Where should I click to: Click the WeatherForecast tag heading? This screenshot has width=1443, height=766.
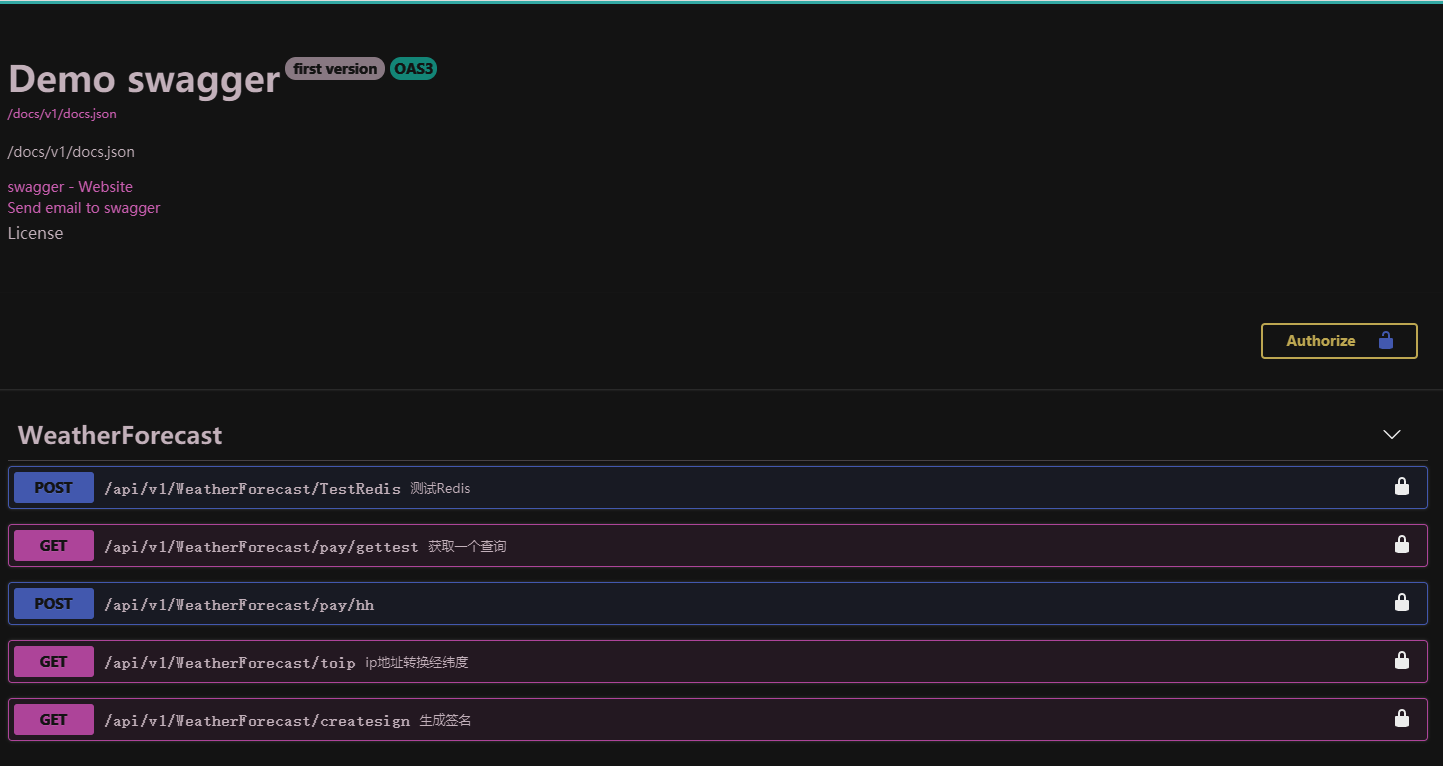(x=120, y=435)
